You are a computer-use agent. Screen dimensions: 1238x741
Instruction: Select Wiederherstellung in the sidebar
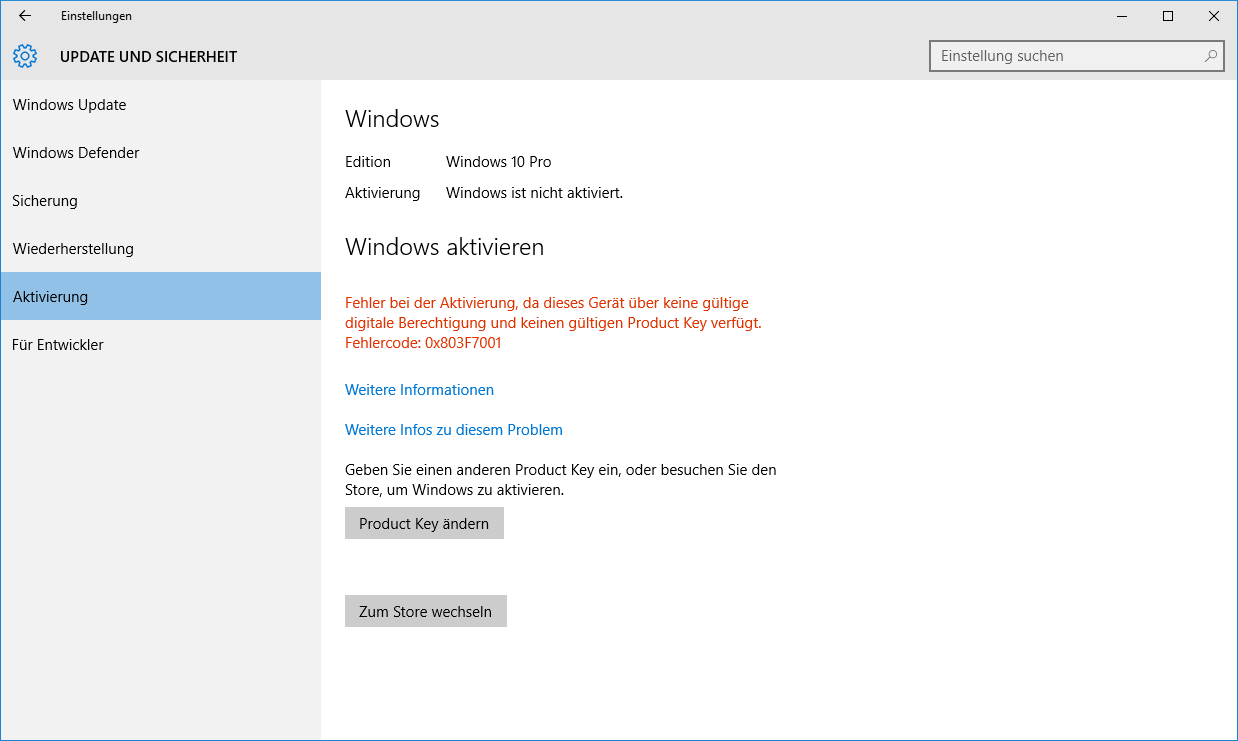pos(160,249)
